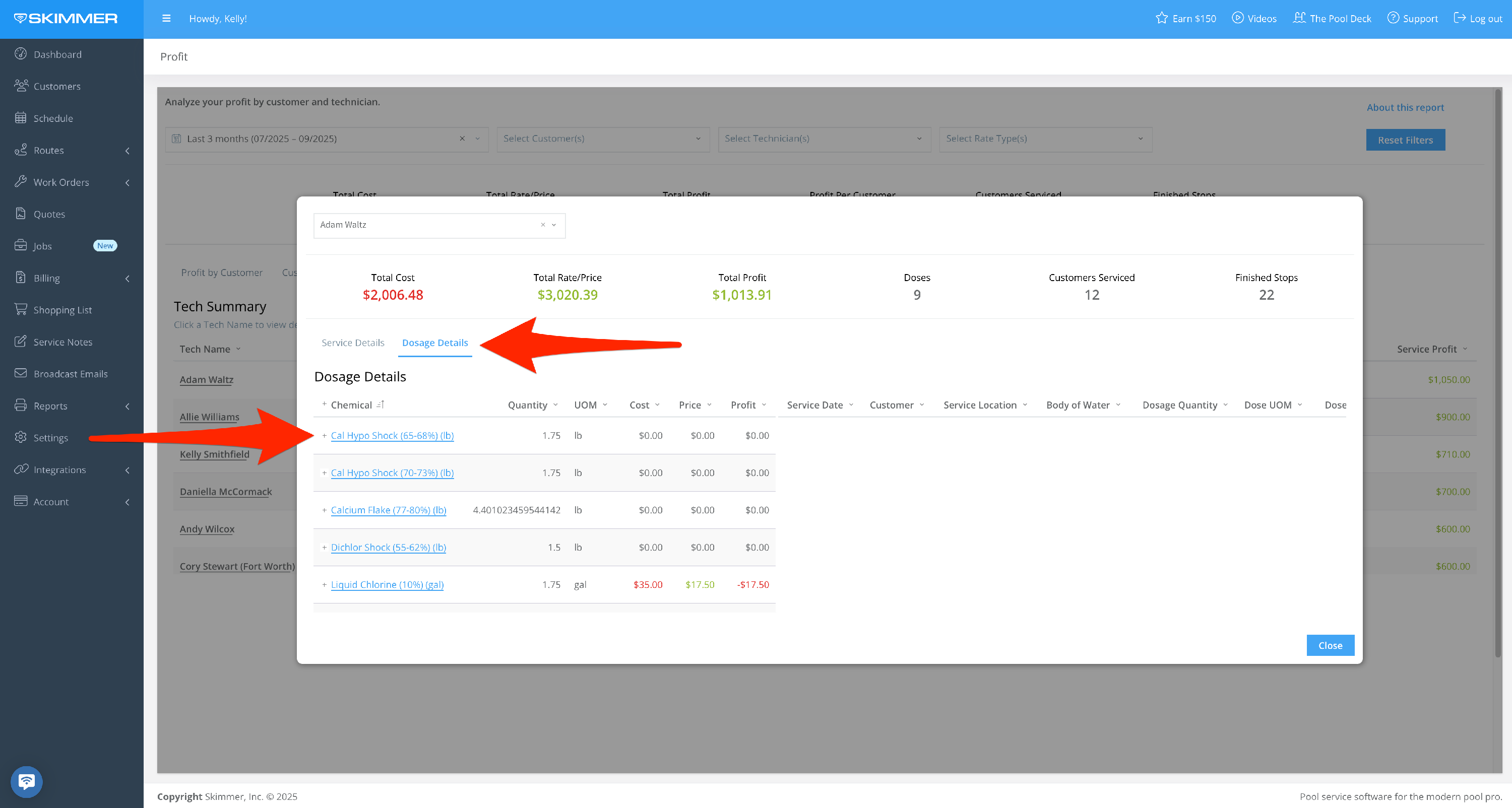Click the Service Notes pencil icon

[21, 342]
